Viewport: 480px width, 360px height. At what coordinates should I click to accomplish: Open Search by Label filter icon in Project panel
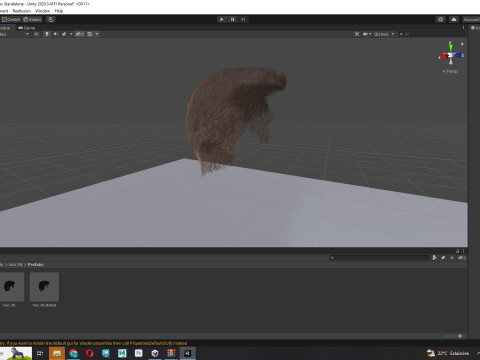click(443, 257)
